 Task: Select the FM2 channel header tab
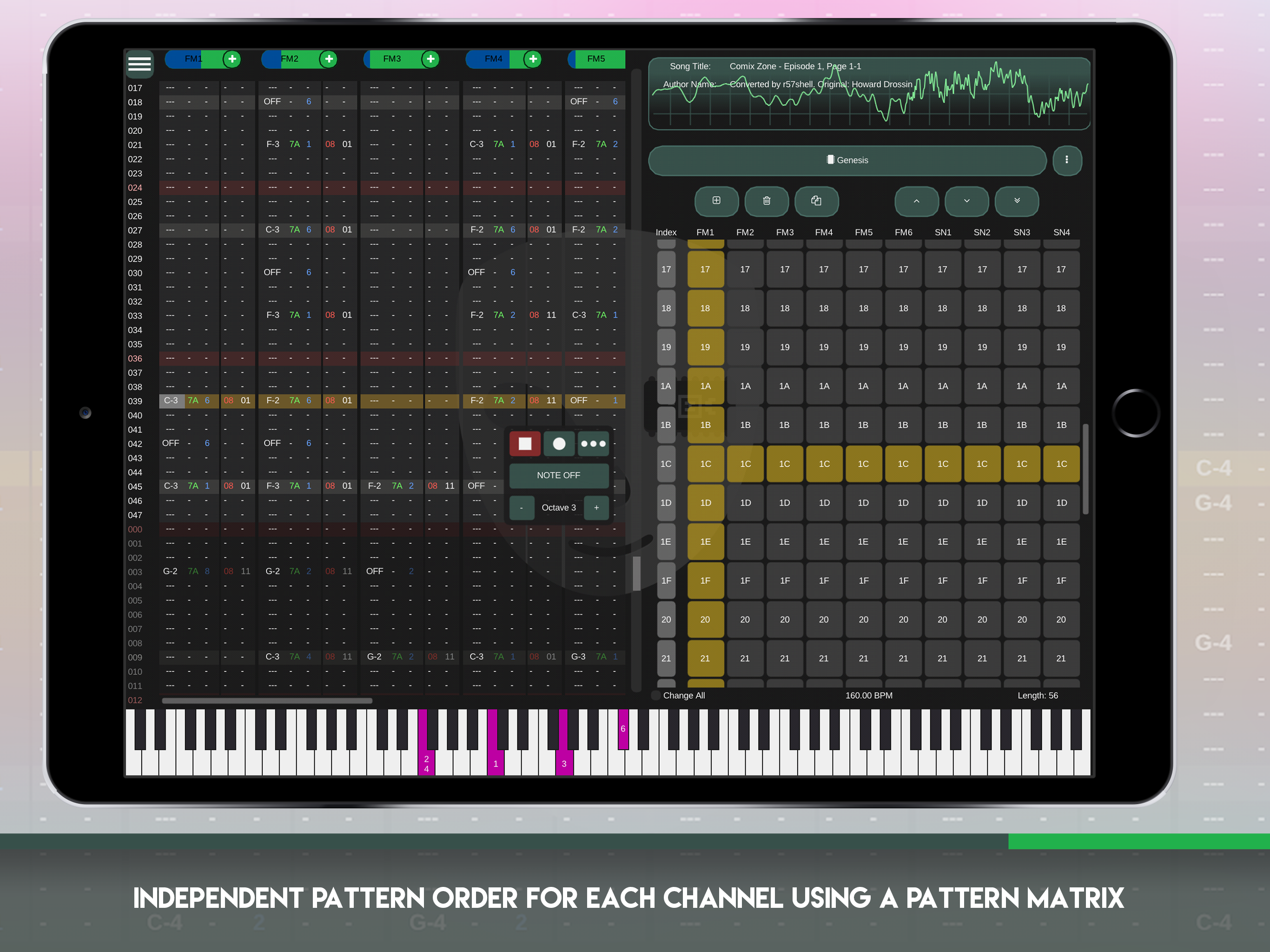click(290, 59)
